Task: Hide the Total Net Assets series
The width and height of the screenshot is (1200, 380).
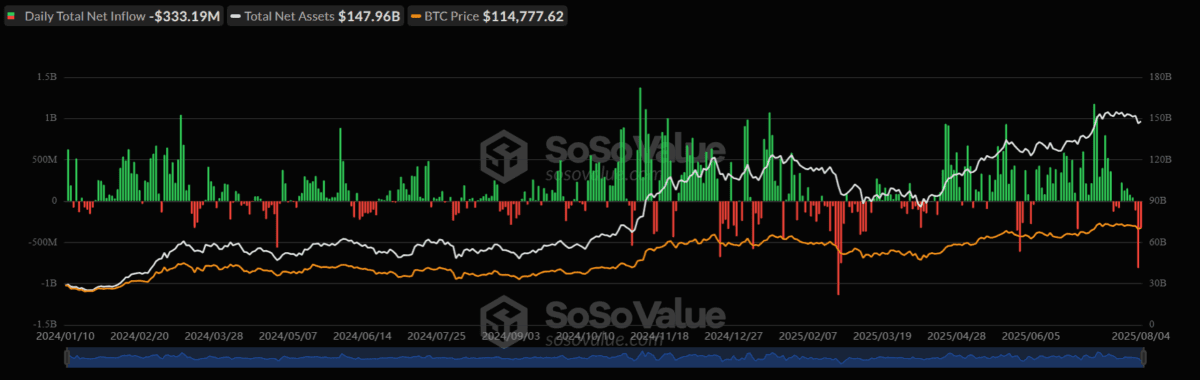Action: coord(315,16)
